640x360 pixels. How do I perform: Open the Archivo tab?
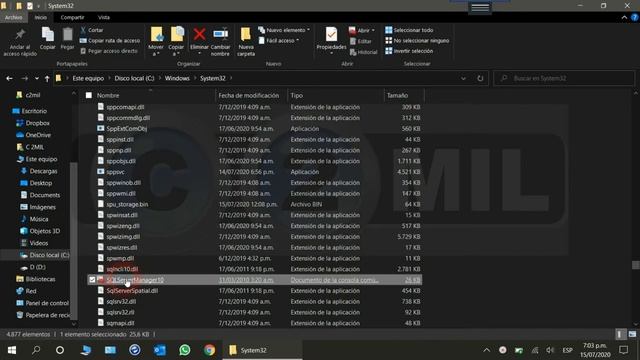pos(13,18)
